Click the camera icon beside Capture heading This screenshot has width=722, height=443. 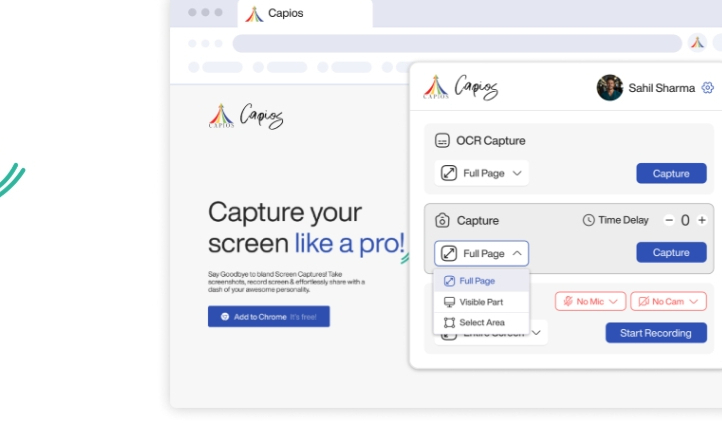[x=442, y=221]
